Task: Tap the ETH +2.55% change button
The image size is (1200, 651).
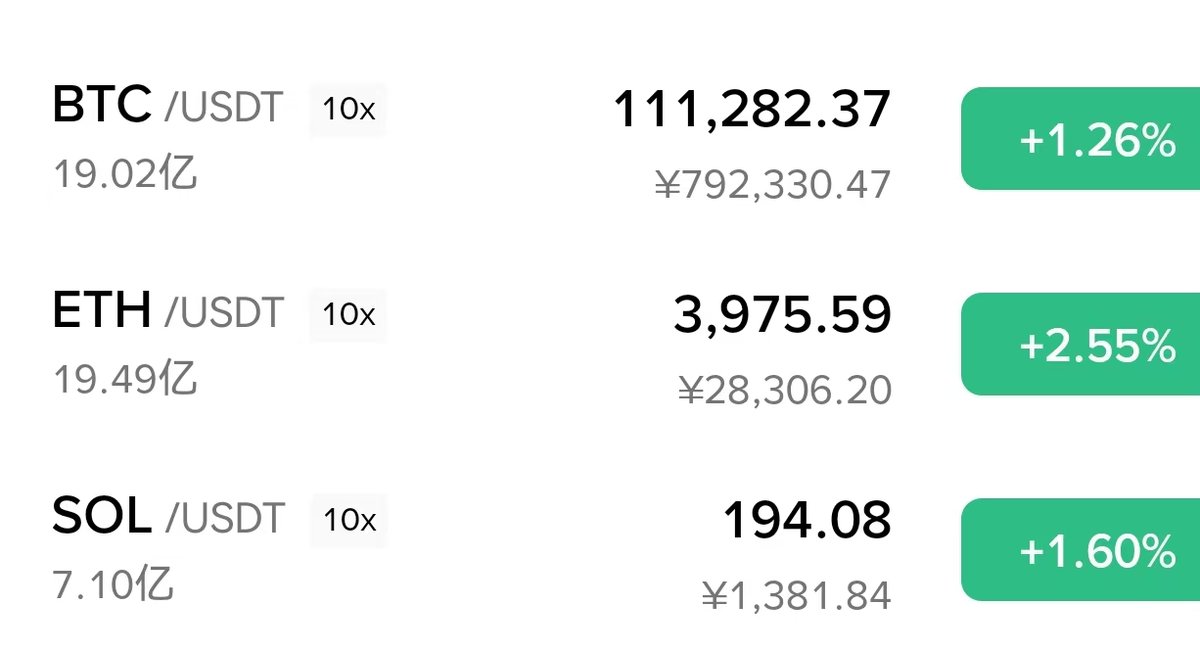Action: [x=1080, y=344]
